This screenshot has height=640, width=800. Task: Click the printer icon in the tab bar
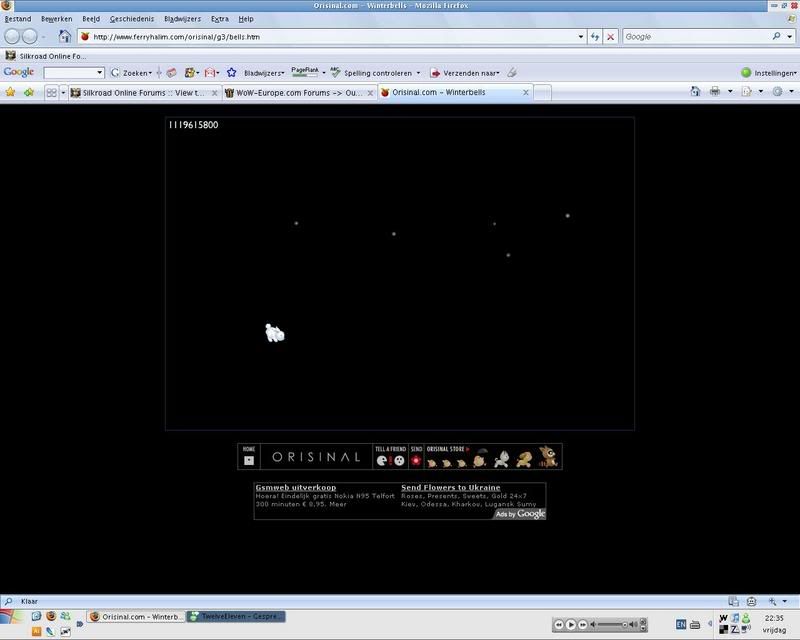tap(715, 91)
